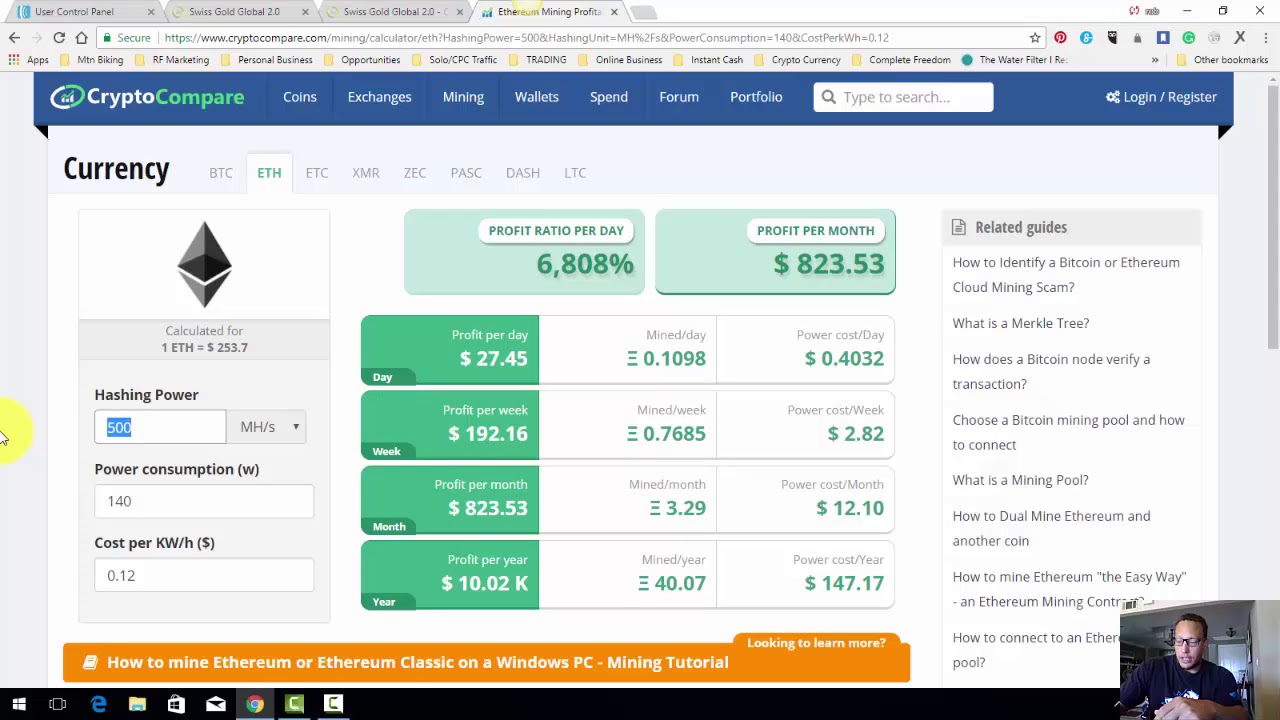1280x720 pixels.
Task: Open the Coins menu
Action: coord(300,97)
